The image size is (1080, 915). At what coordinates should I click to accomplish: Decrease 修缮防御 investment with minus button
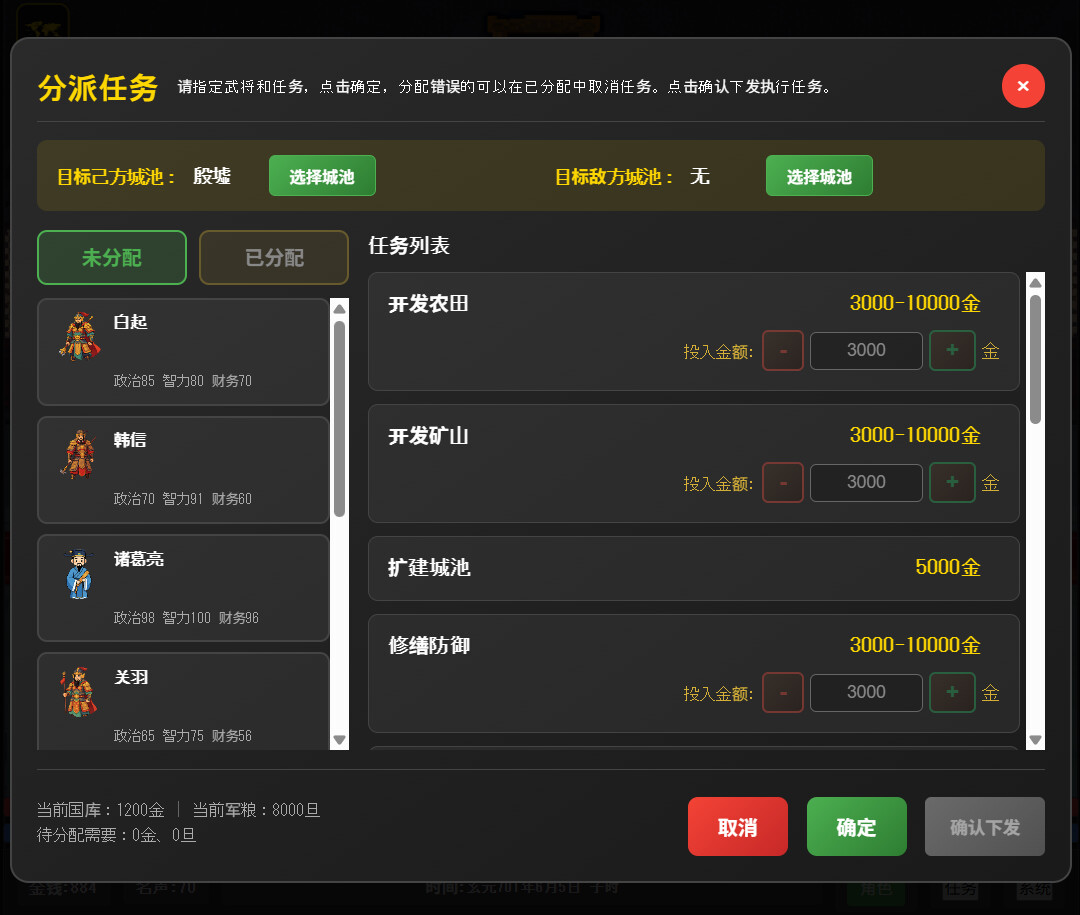(783, 692)
